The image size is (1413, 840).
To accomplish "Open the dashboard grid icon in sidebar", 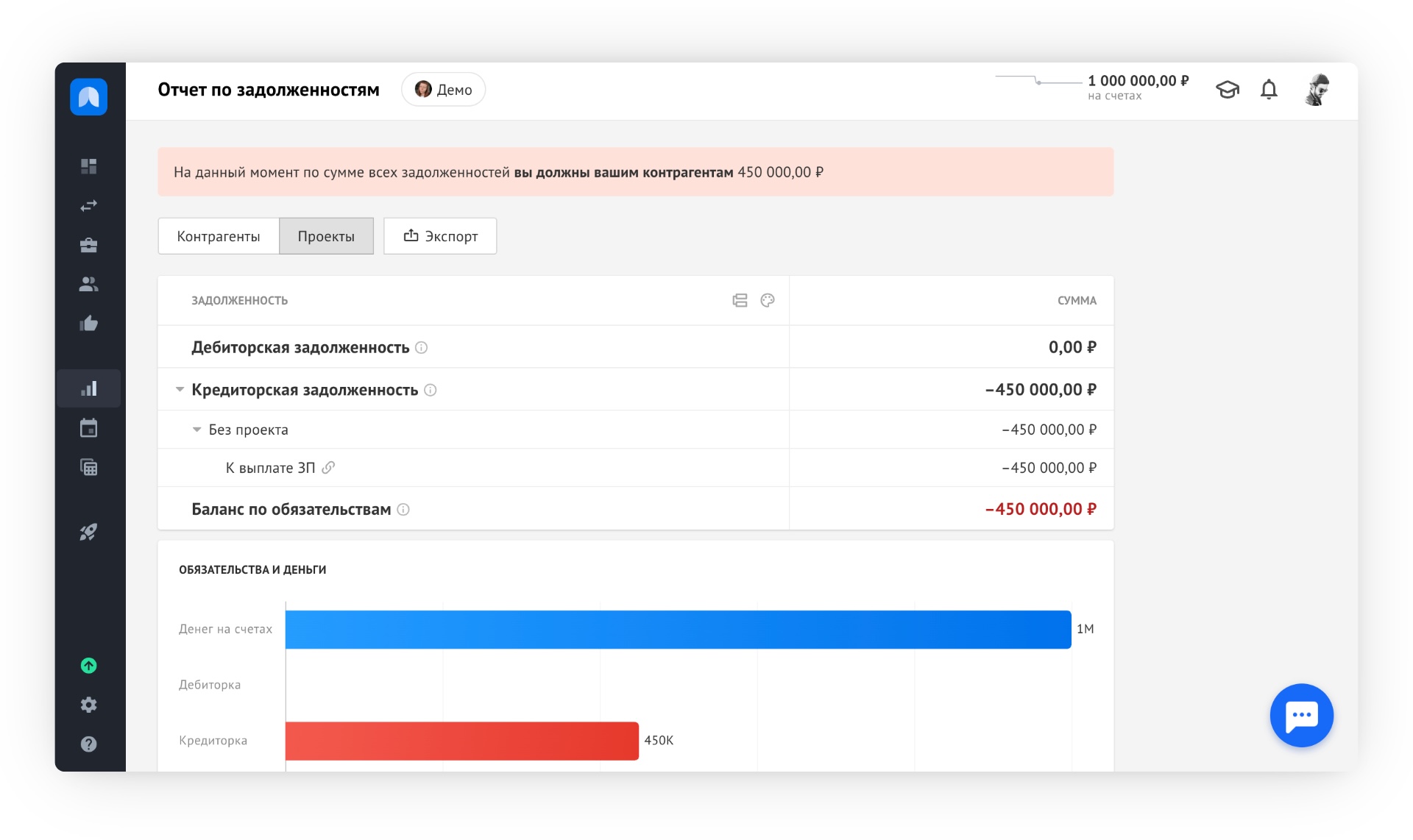I will 88,166.
